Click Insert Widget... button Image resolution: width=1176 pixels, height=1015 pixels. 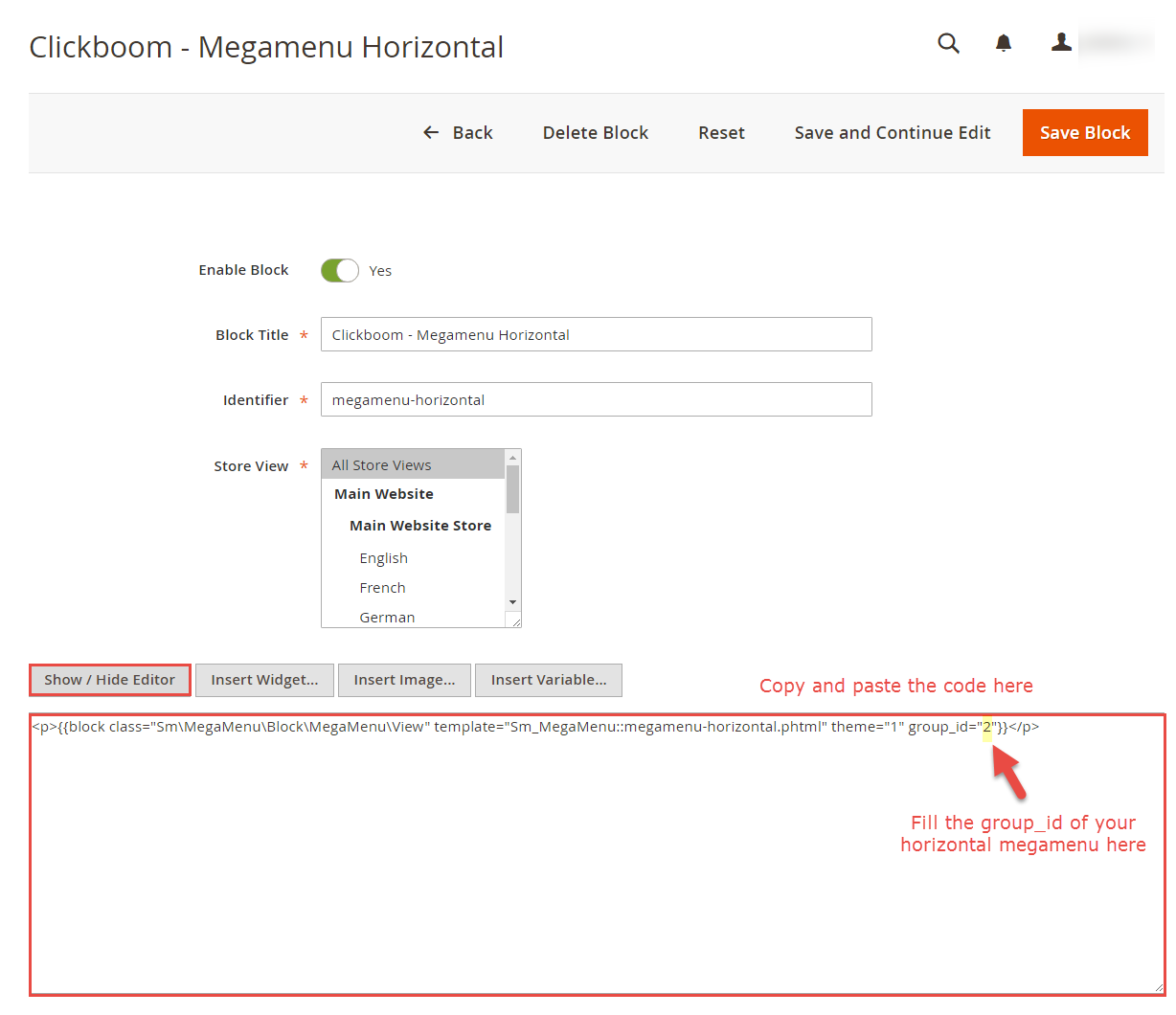(264, 680)
